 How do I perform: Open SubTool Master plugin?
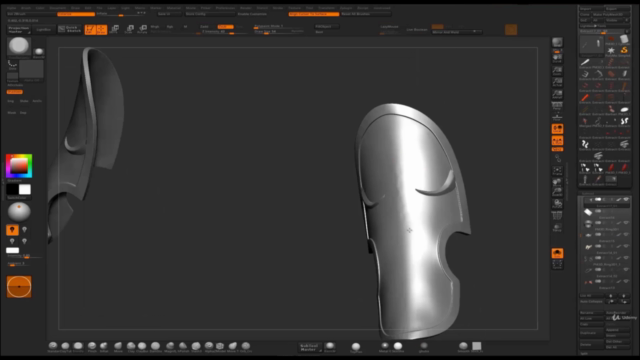(309, 347)
